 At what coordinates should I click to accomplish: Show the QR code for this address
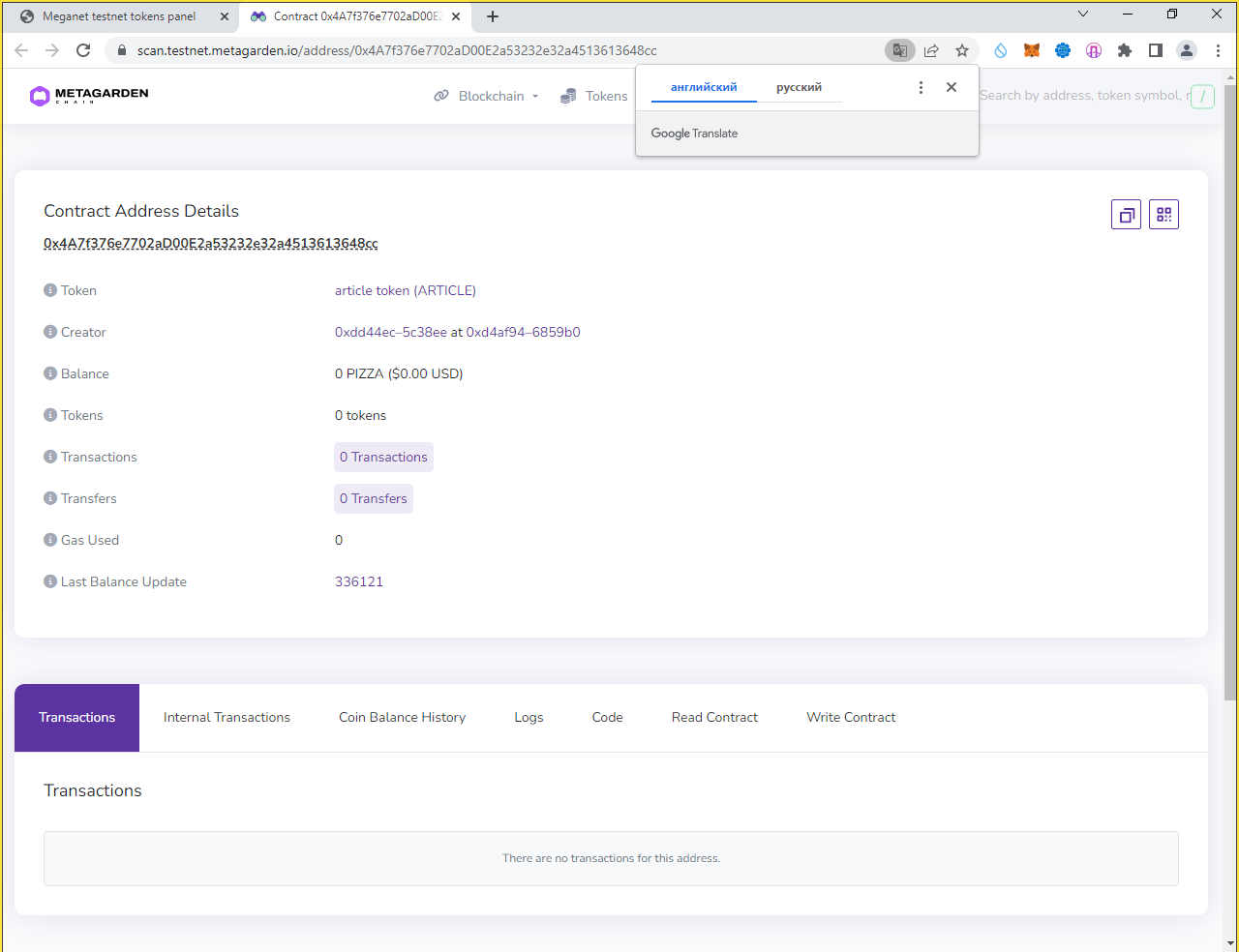pos(1163,215)
